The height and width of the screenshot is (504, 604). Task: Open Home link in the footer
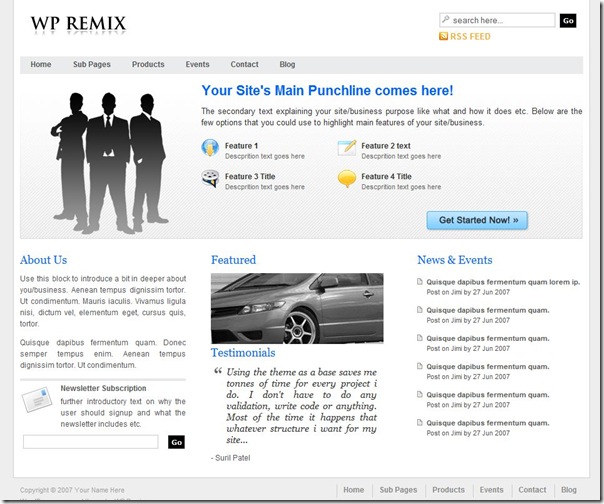(x=354, y=490)
